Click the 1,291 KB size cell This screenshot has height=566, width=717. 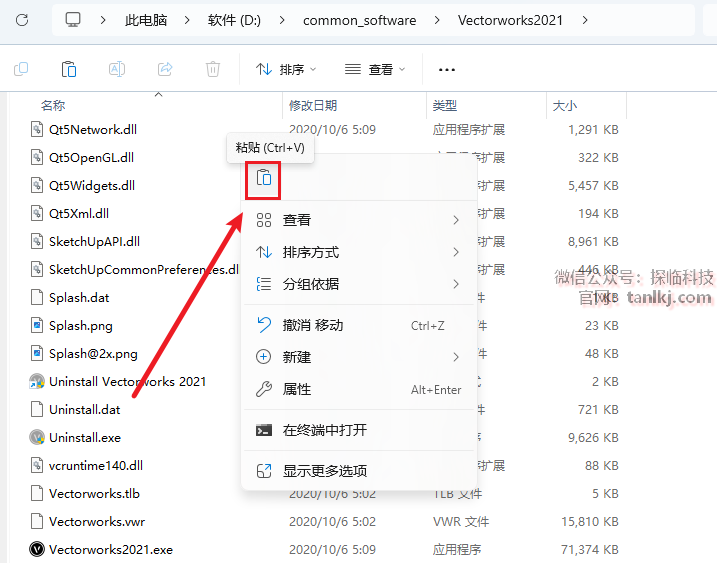[593, 129]
